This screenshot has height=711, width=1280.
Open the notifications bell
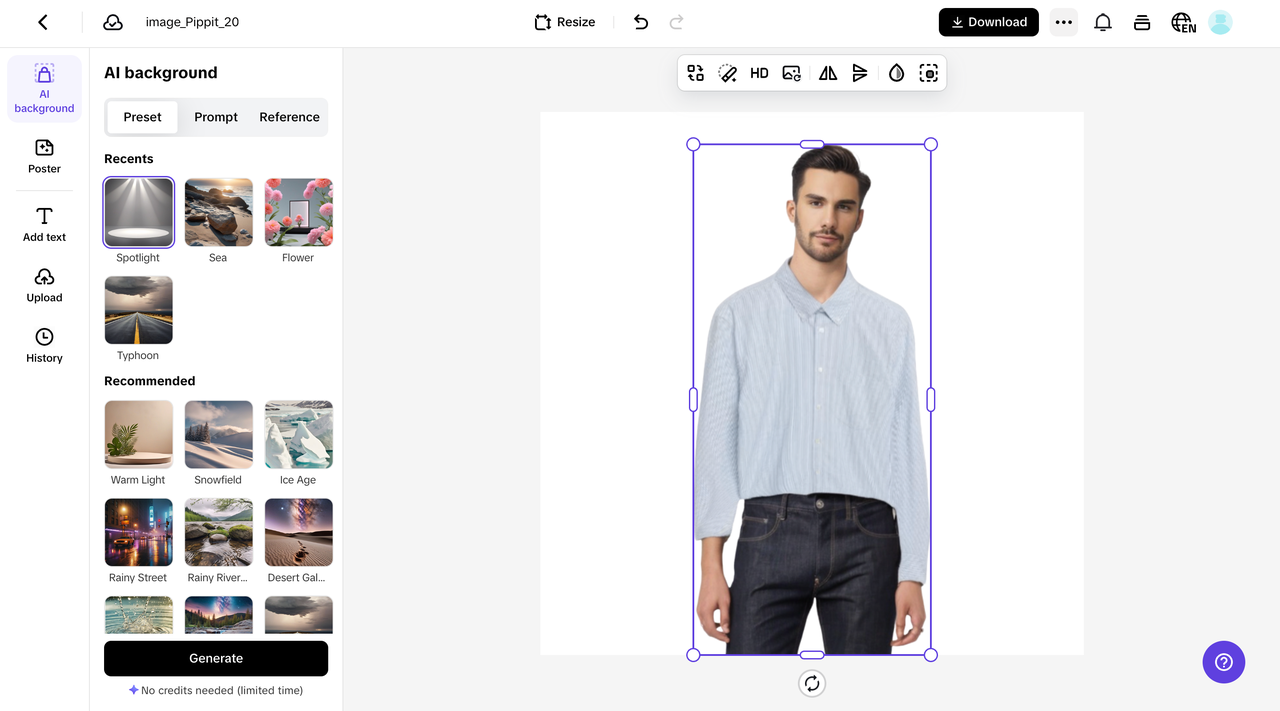coord(1103,22)
